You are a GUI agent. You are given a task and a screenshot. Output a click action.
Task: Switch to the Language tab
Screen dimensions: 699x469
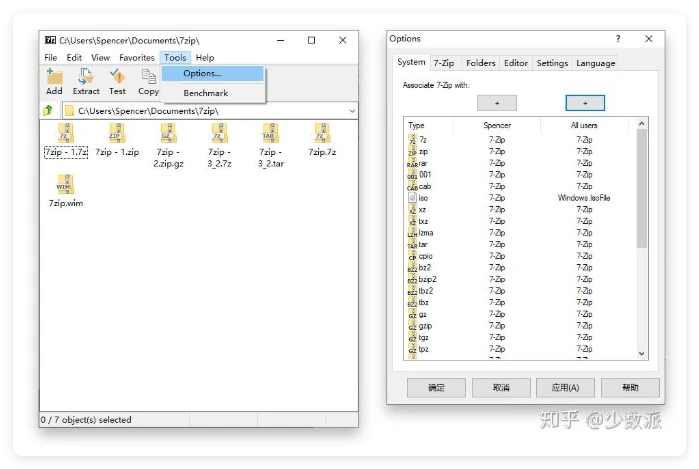pos(596,63)
